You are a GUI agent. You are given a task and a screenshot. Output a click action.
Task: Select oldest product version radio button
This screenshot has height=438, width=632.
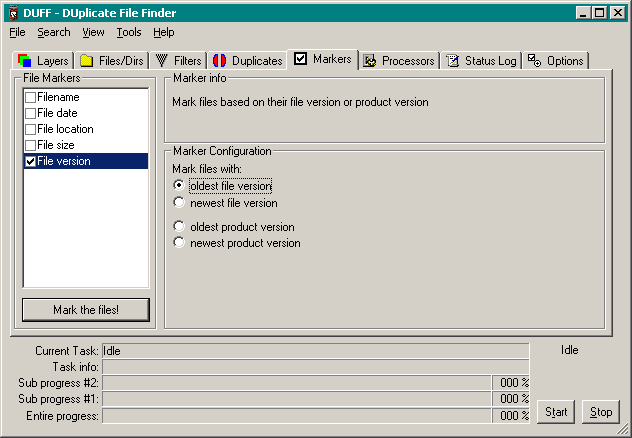[x=179, y=226]
